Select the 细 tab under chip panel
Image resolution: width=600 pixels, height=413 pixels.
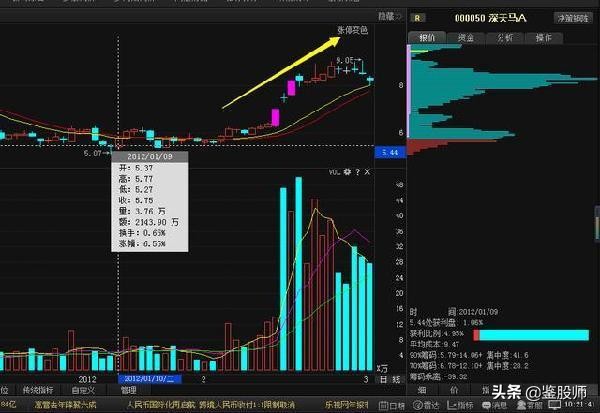422,390
